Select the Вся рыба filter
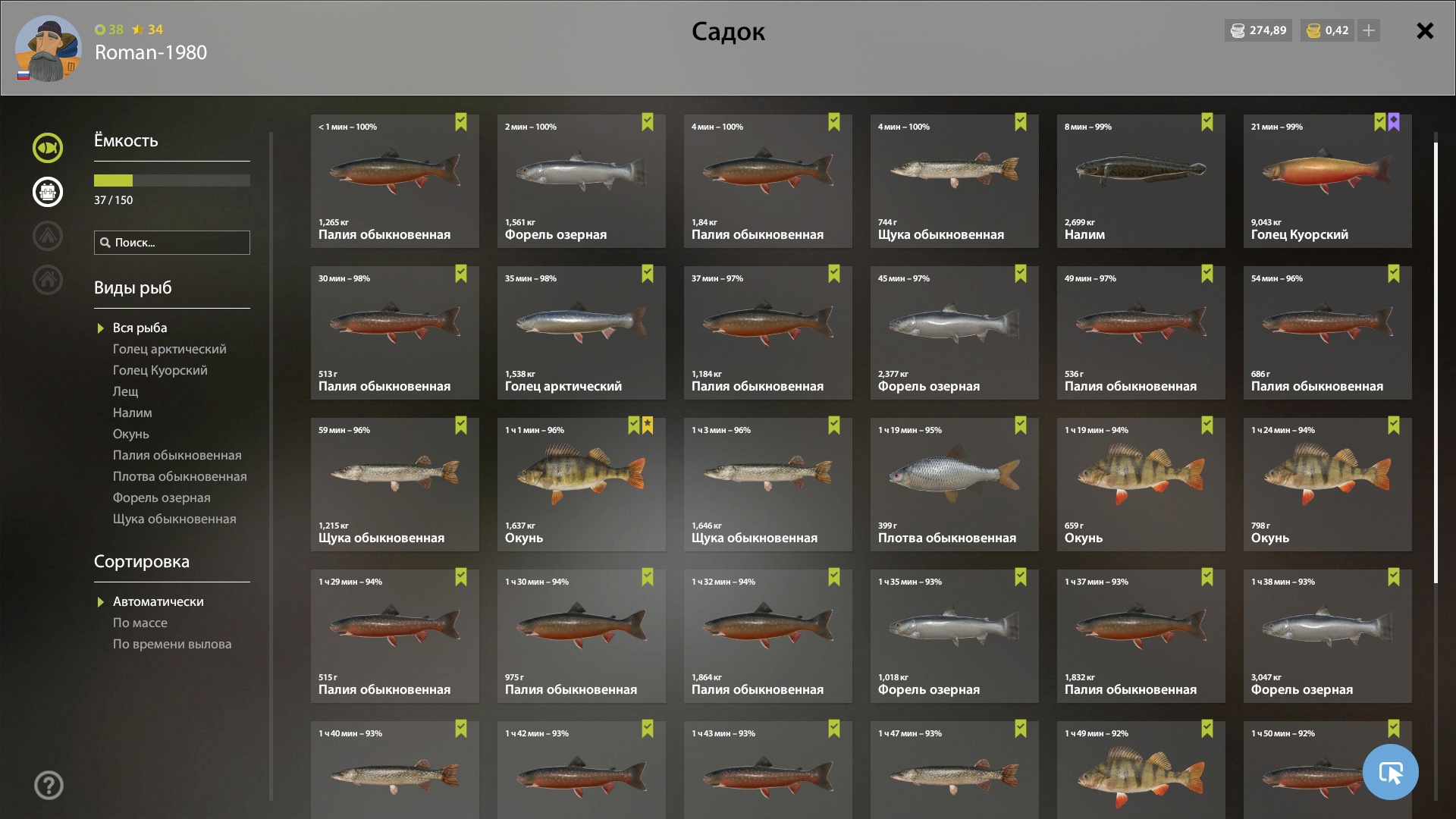 pos(140,328)
